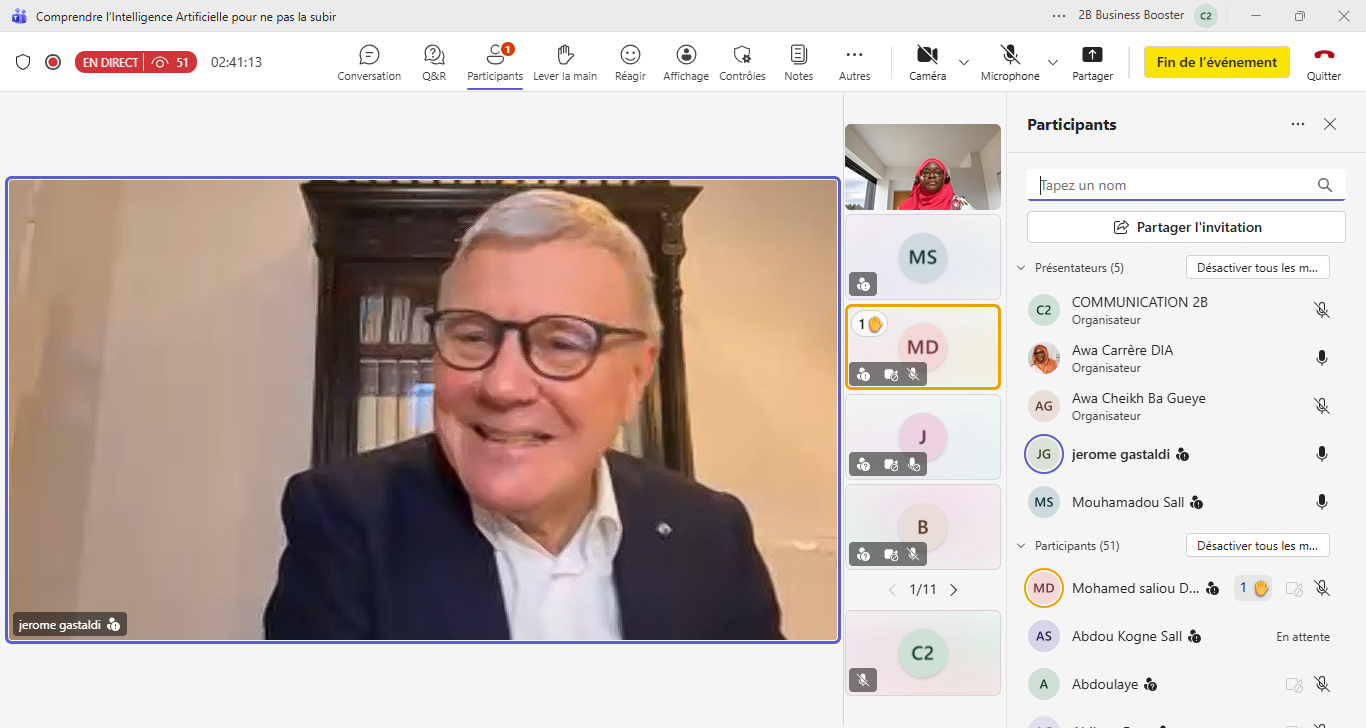Open the Participants panel more options menu

click(x=1298, y=125)
